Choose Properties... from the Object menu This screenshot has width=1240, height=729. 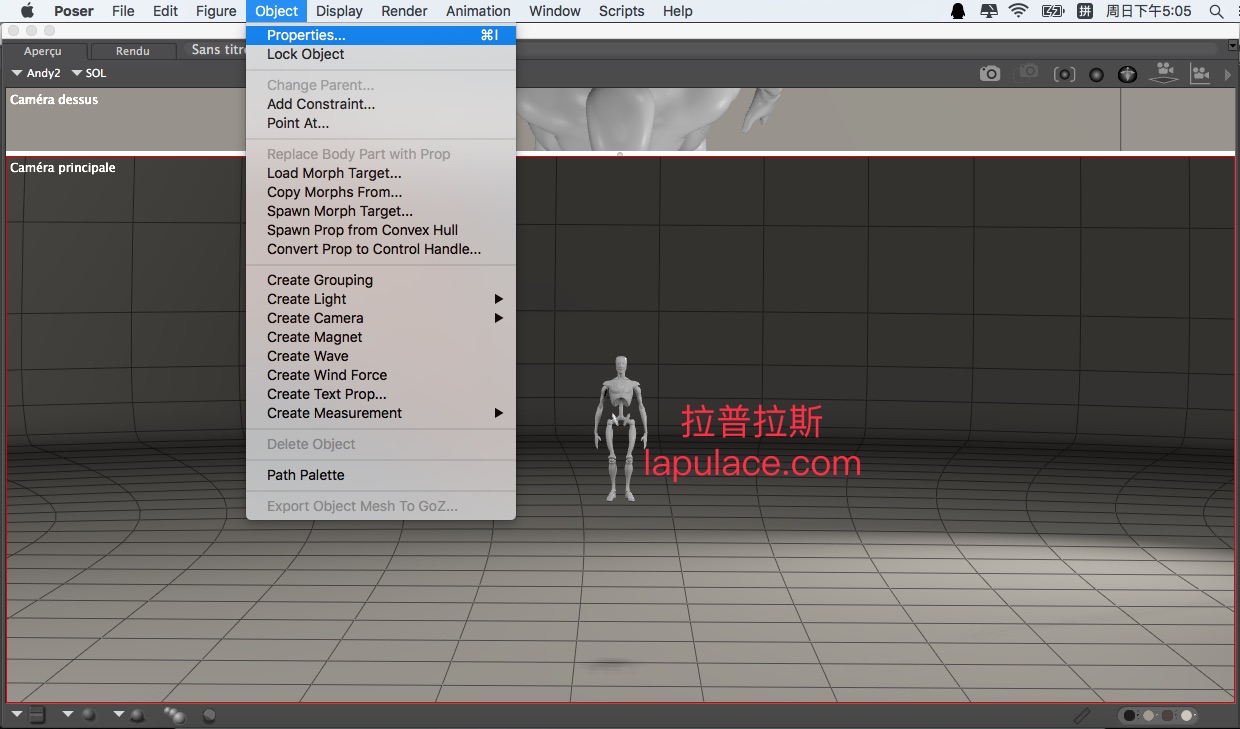(381, 35)
